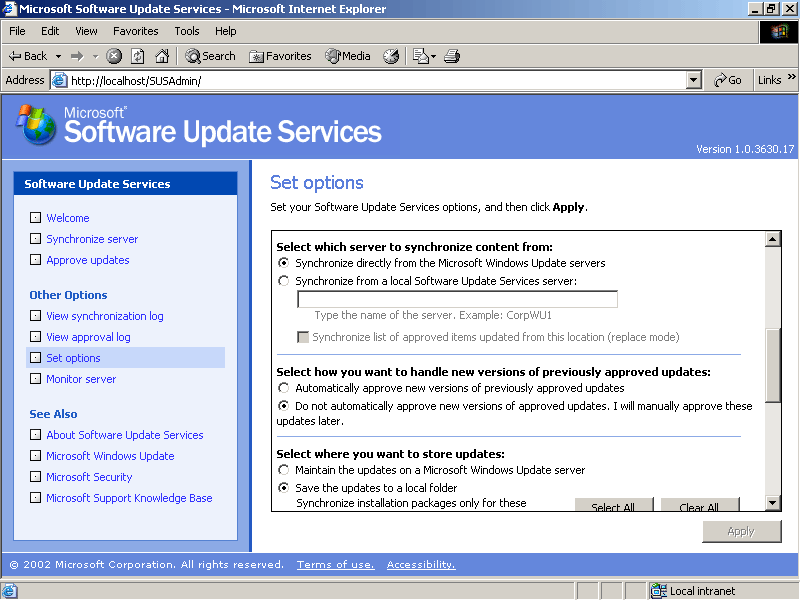Open the Approve updates link
Viewport: 800px width, 600px height.
point(88,260)
